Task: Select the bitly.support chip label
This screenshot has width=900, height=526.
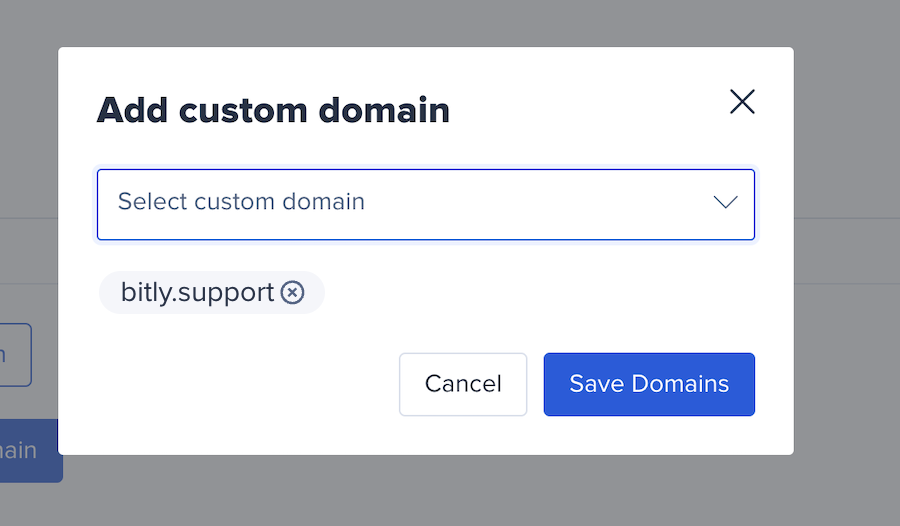Action: [x=197, y=293]
